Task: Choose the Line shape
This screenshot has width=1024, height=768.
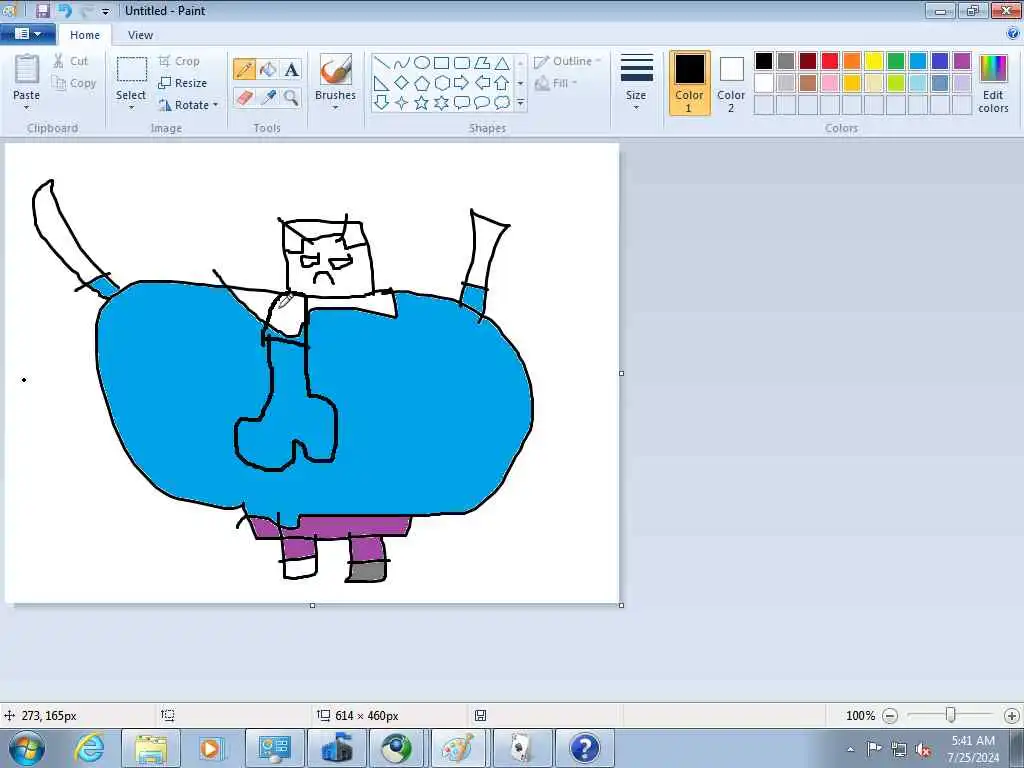Action: (x=382, y=63)
